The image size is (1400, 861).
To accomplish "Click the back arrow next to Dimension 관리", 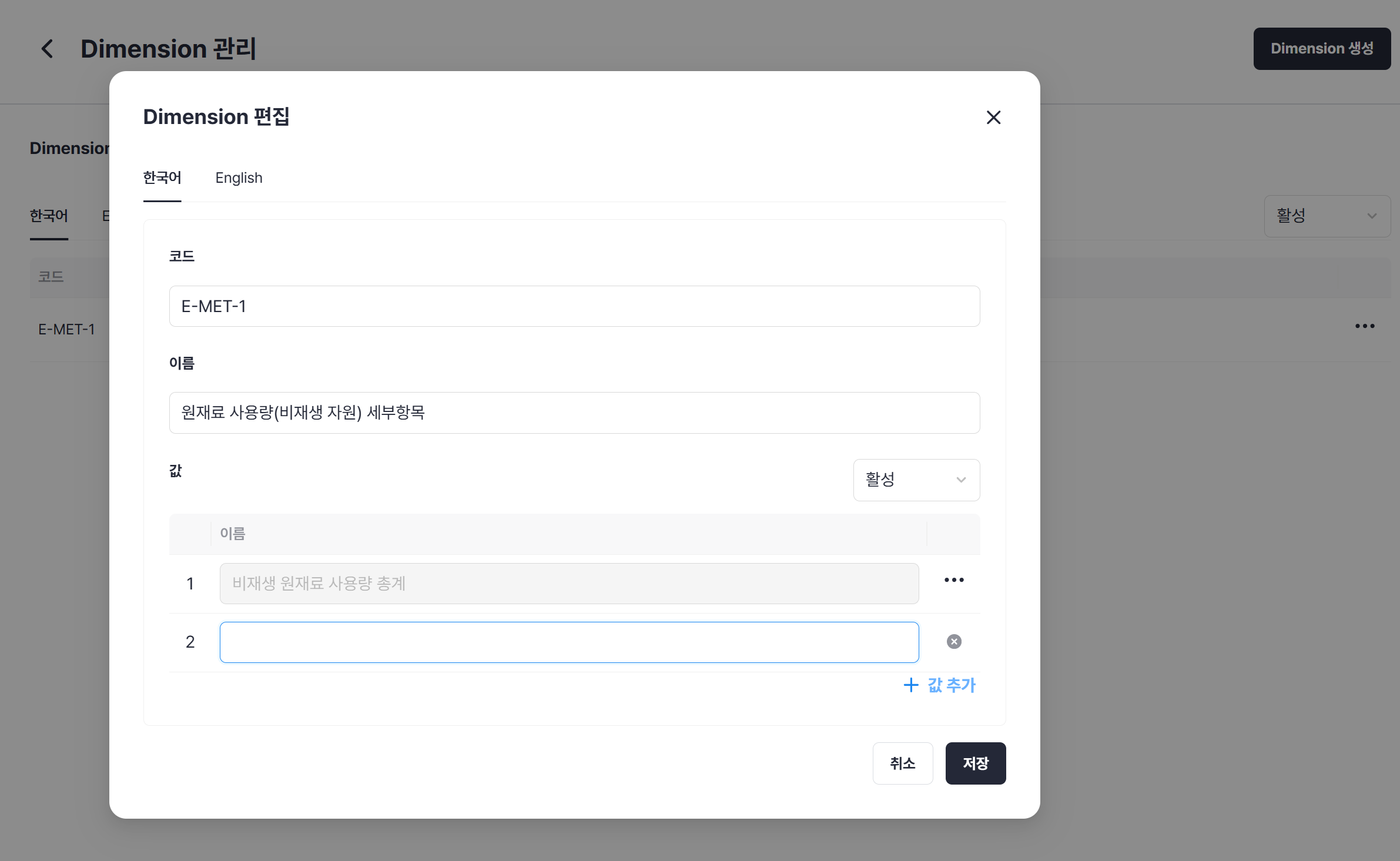I will point(48,49).
